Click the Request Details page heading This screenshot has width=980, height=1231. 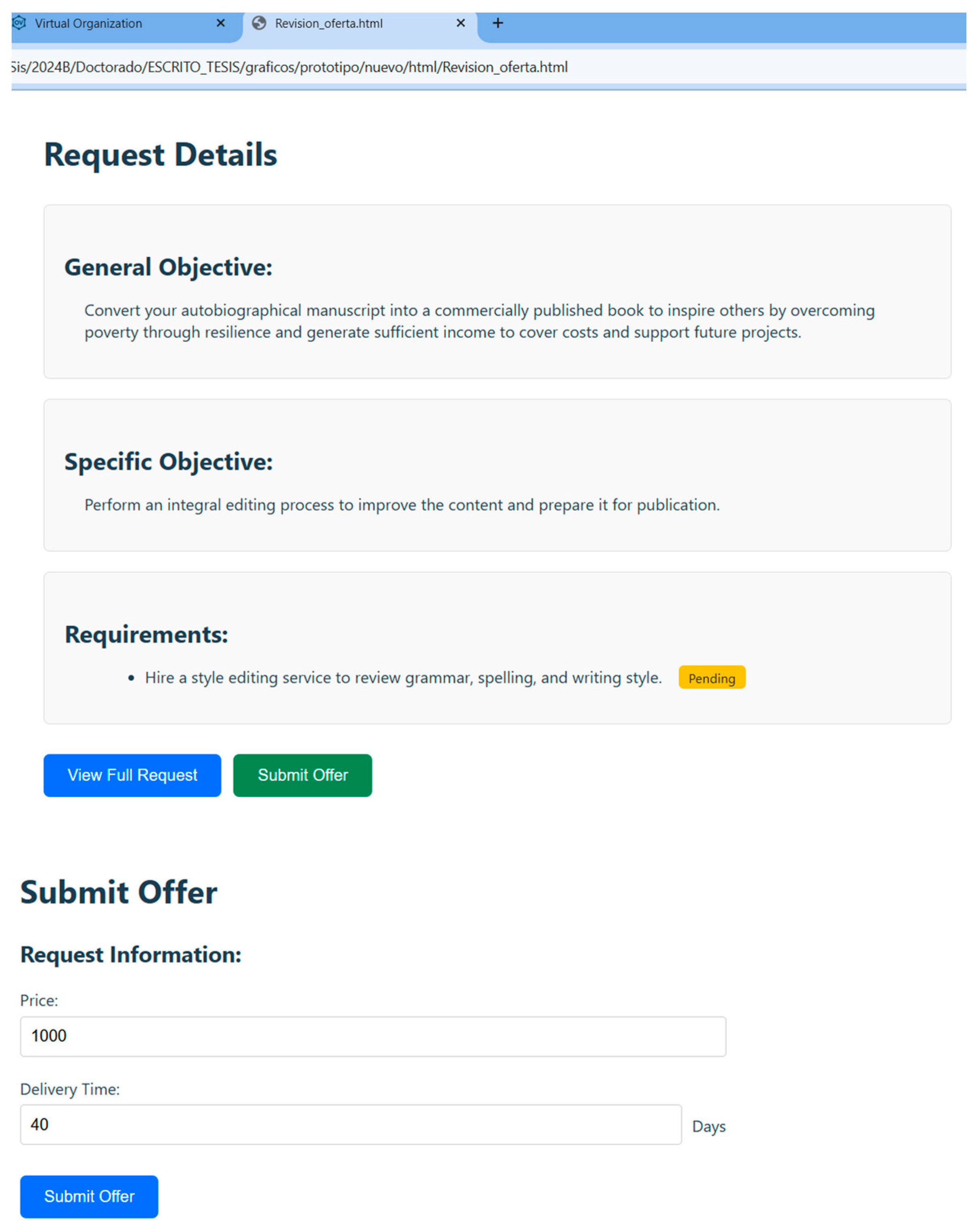tap(161, 155)
